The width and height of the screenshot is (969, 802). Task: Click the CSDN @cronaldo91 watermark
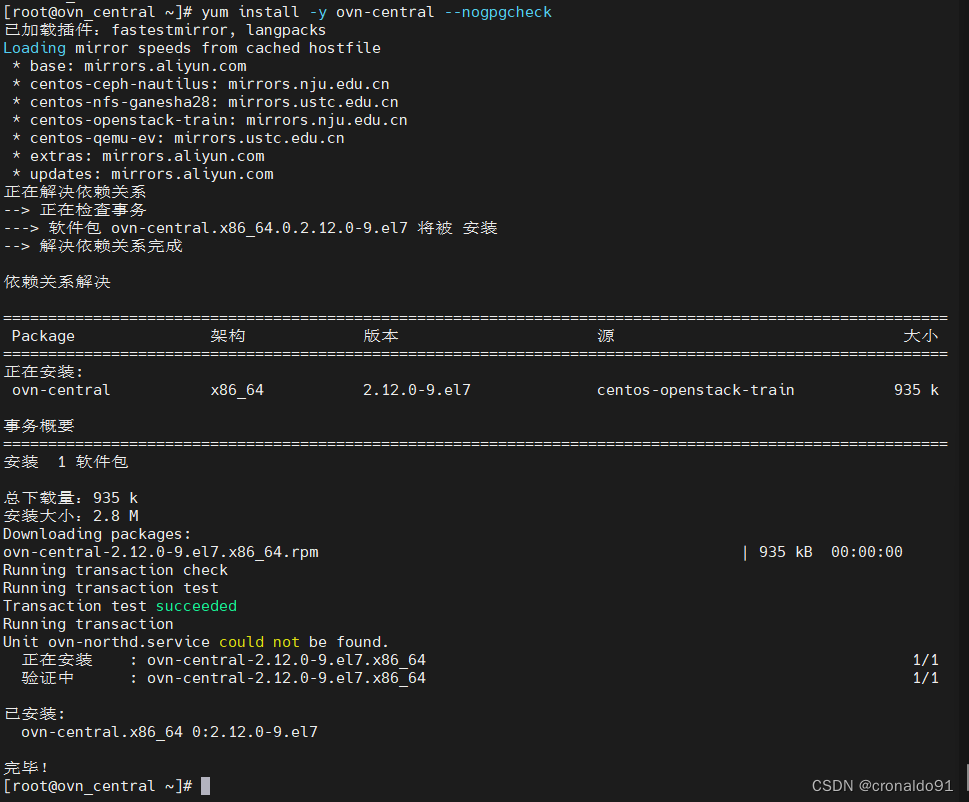click(x=881, y=787)
